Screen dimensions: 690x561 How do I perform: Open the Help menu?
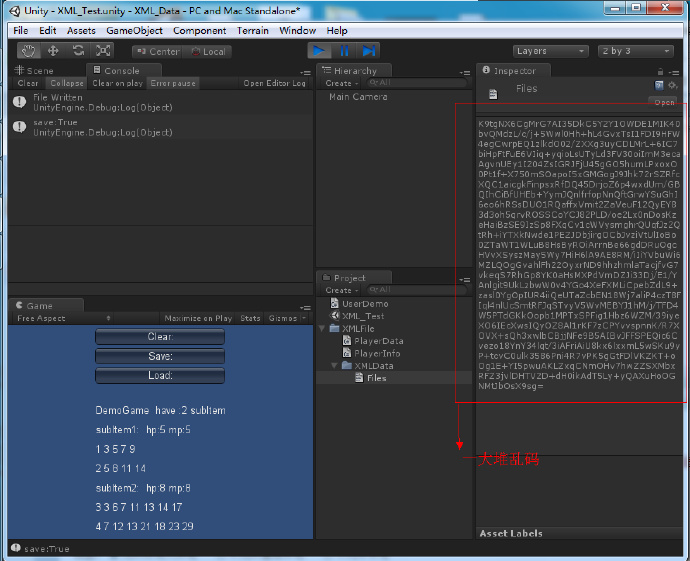[337, 30]
